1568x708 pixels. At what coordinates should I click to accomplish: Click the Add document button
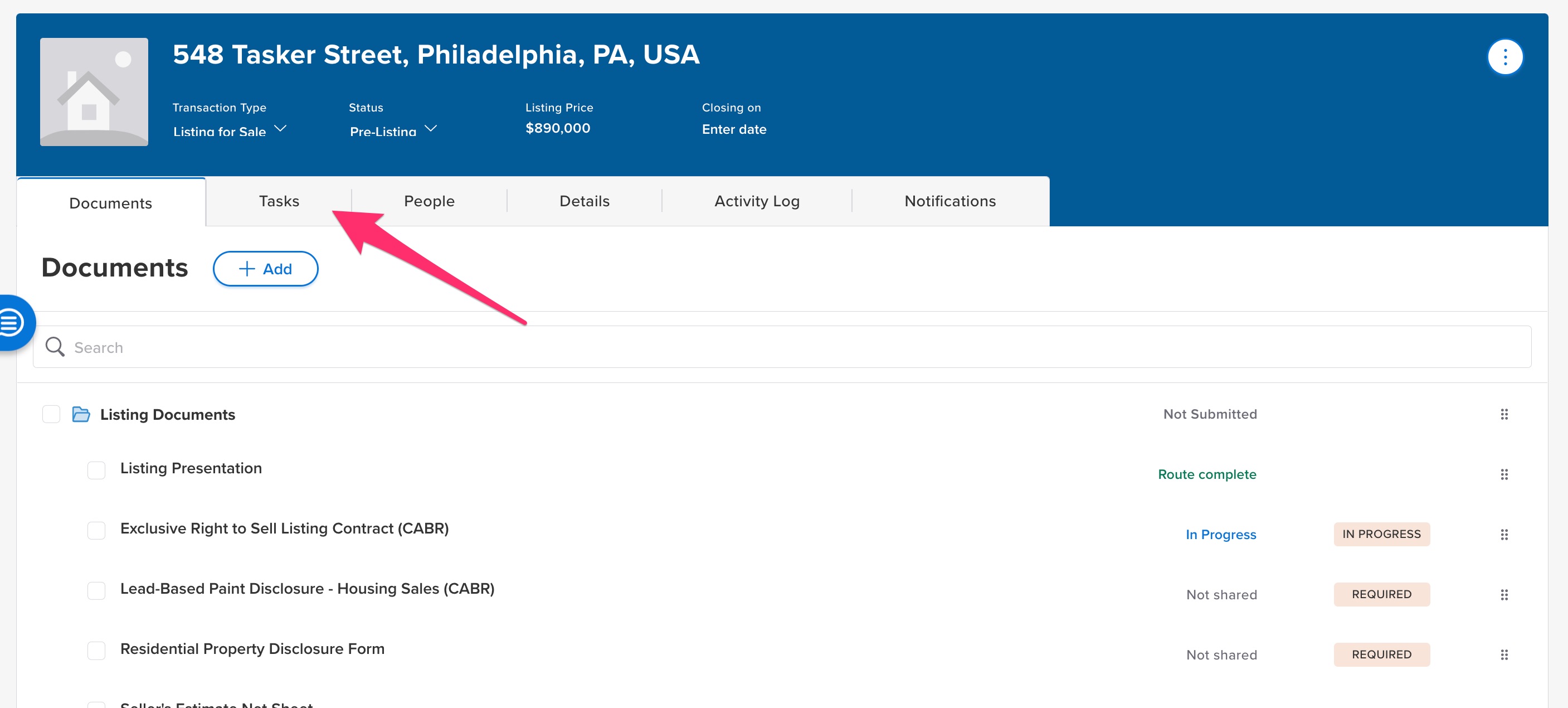265,269
